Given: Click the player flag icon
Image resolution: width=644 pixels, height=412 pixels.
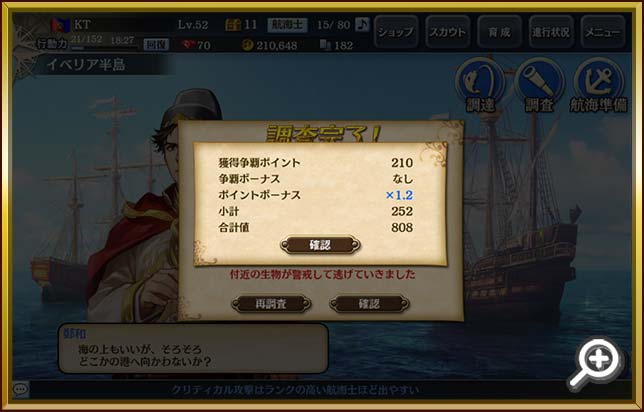Looking at the screenshot, I should [60, 25].
